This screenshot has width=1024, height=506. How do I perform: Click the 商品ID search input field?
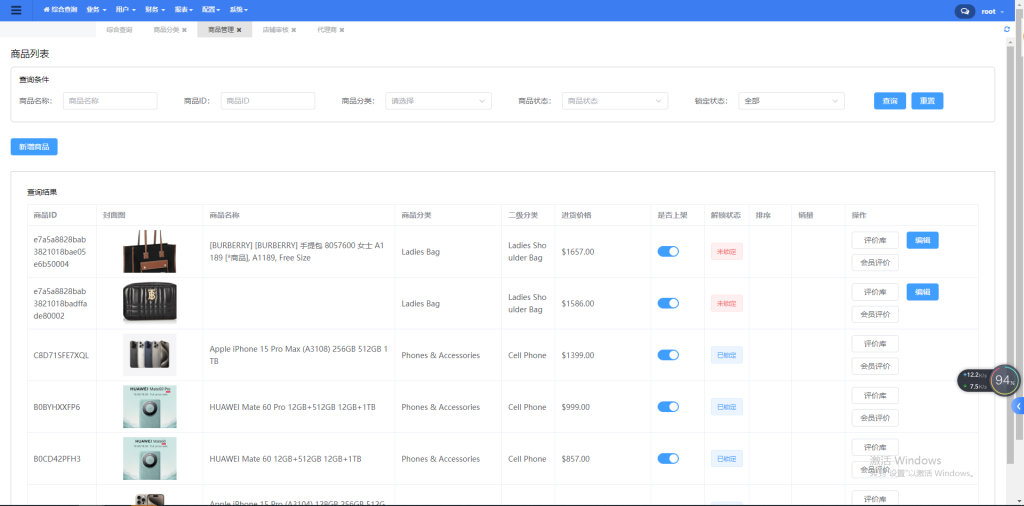[x=268, y=101]
